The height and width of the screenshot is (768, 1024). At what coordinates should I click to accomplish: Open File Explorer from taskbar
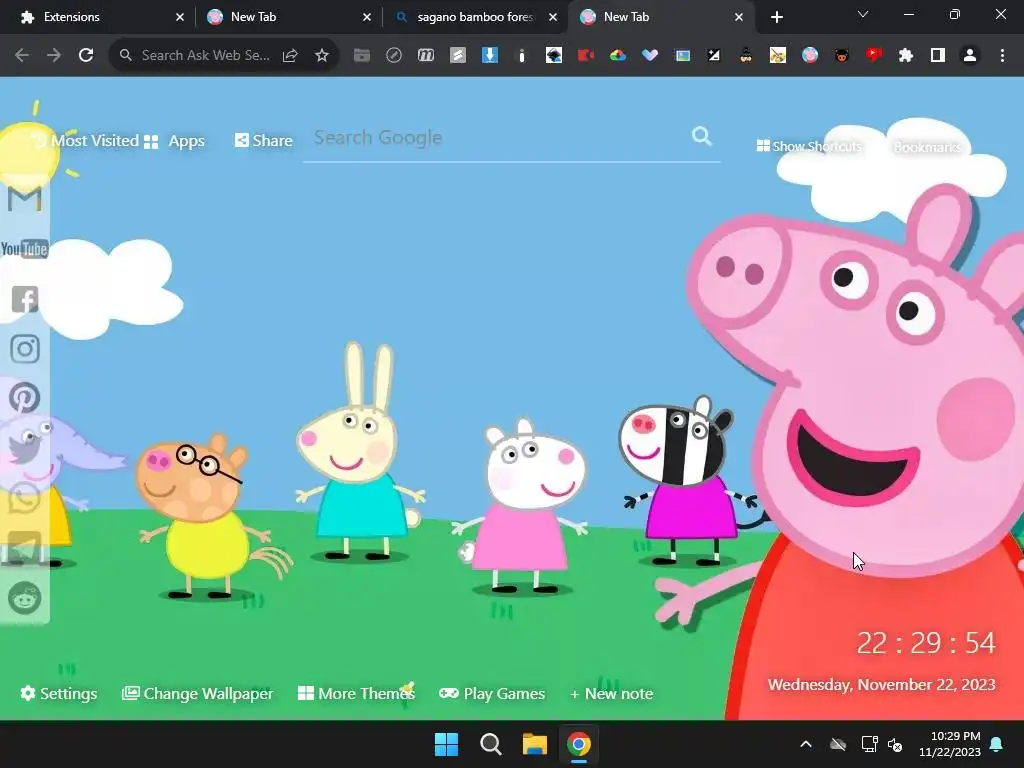534,744
